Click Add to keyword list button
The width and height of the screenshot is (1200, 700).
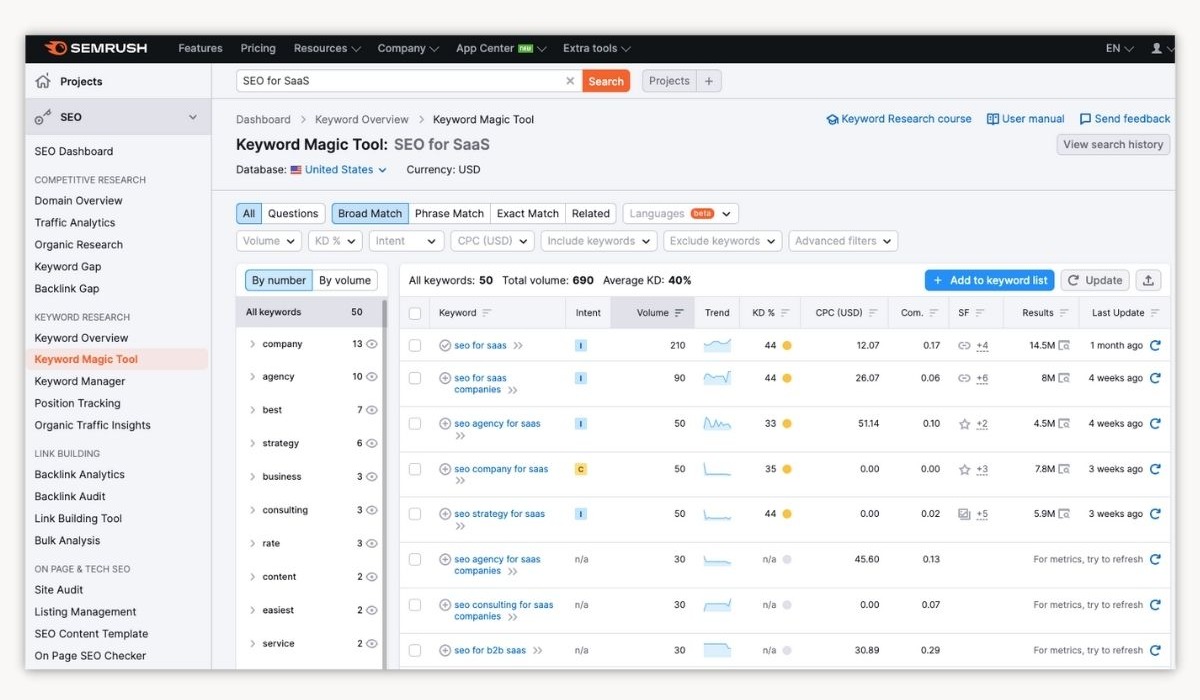coord(989,281)
